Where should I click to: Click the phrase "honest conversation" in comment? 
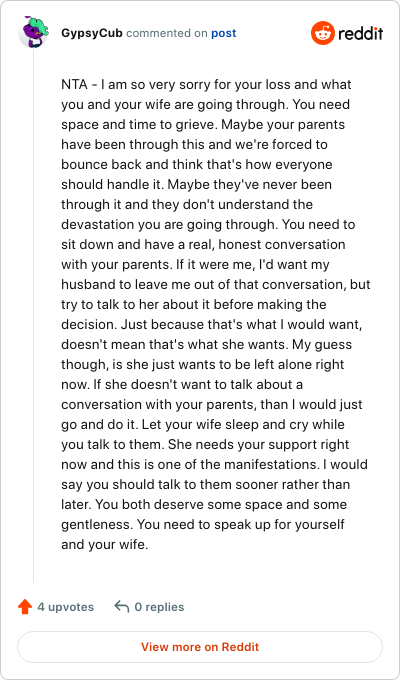[x=282, y=245]
